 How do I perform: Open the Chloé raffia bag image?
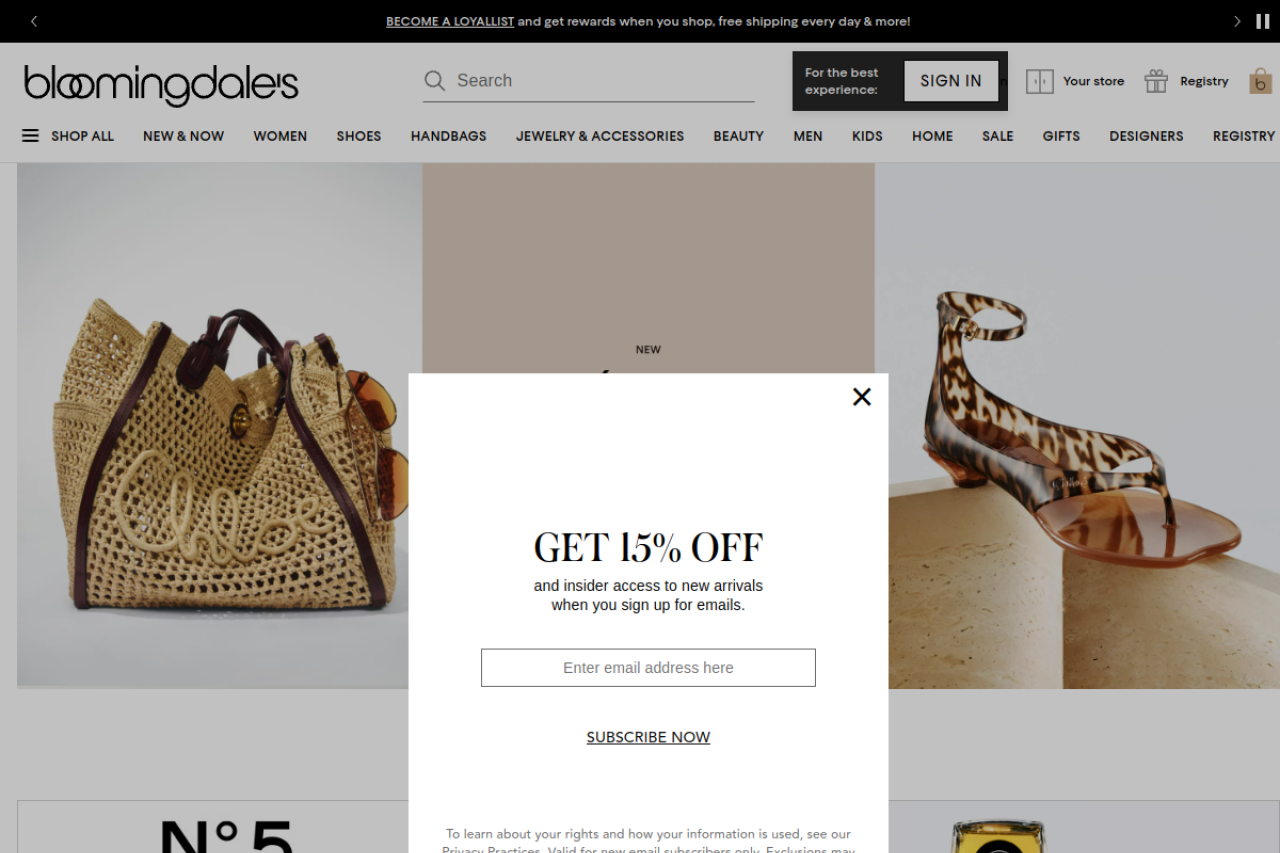click(x=219, y=426)
